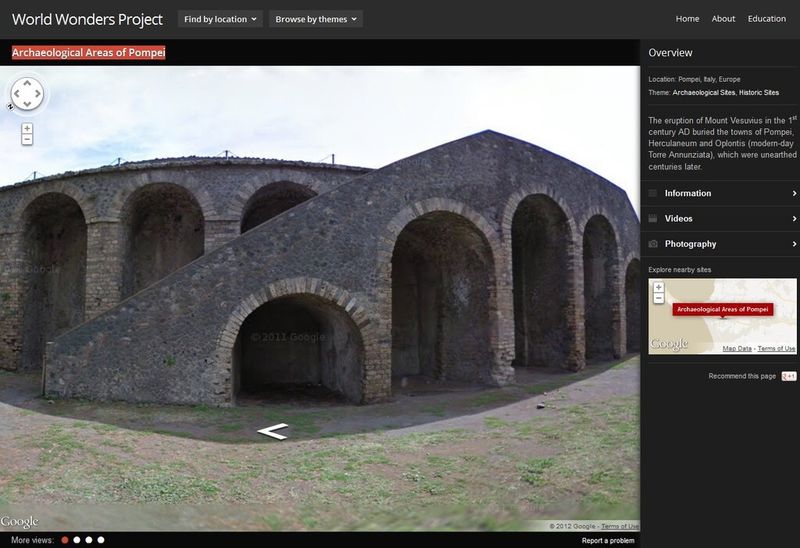The image size is (800, 548).
Task: Click Report a problem link
Action: [x=608, y=540]
